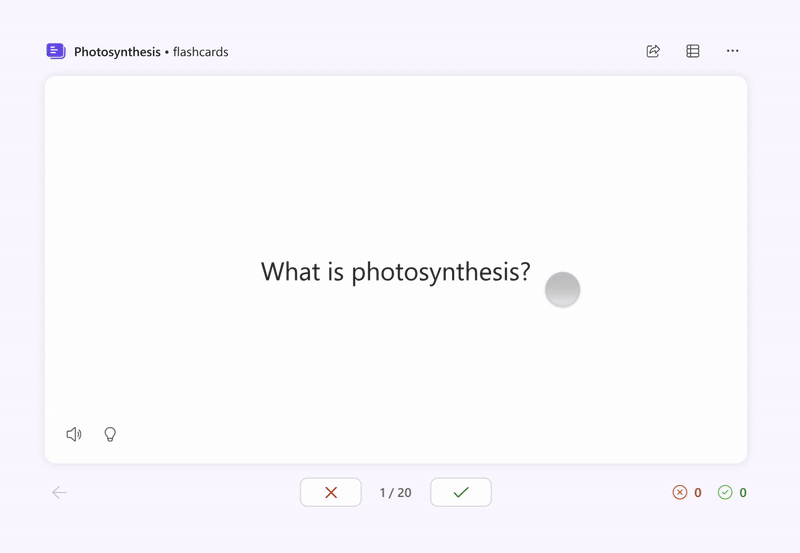Click the purple flashcards deck icon
Image resolution: width=800 pixels, height=553 pixels.
pos(56,51)
